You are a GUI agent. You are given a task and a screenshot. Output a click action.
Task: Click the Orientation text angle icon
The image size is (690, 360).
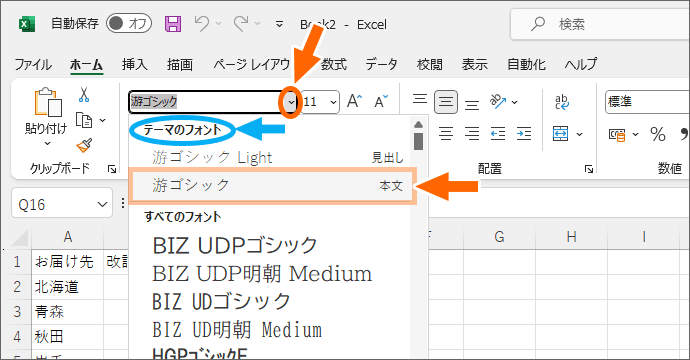(x=498, y=102)
